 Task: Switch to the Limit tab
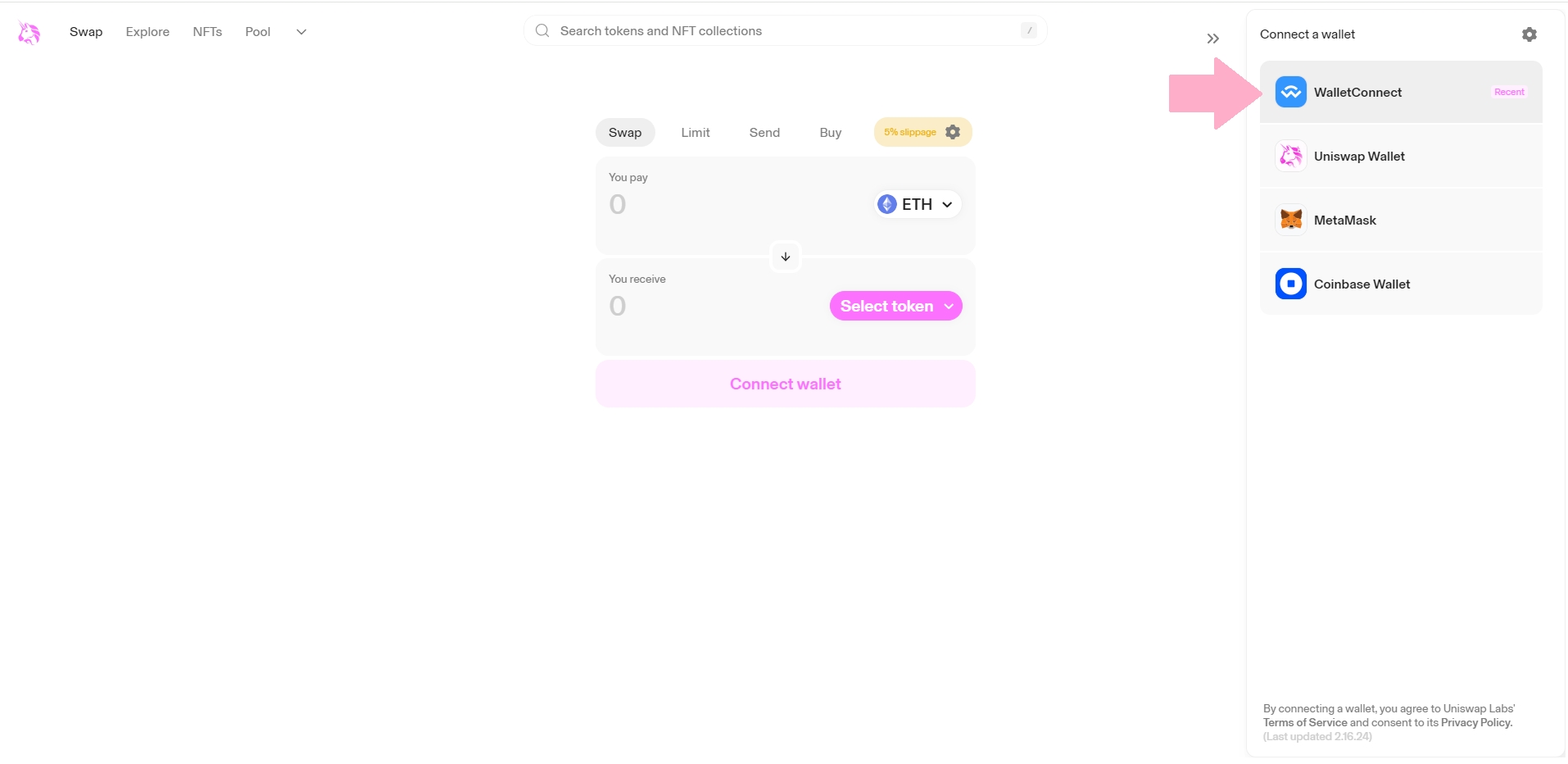pos(695,133)
